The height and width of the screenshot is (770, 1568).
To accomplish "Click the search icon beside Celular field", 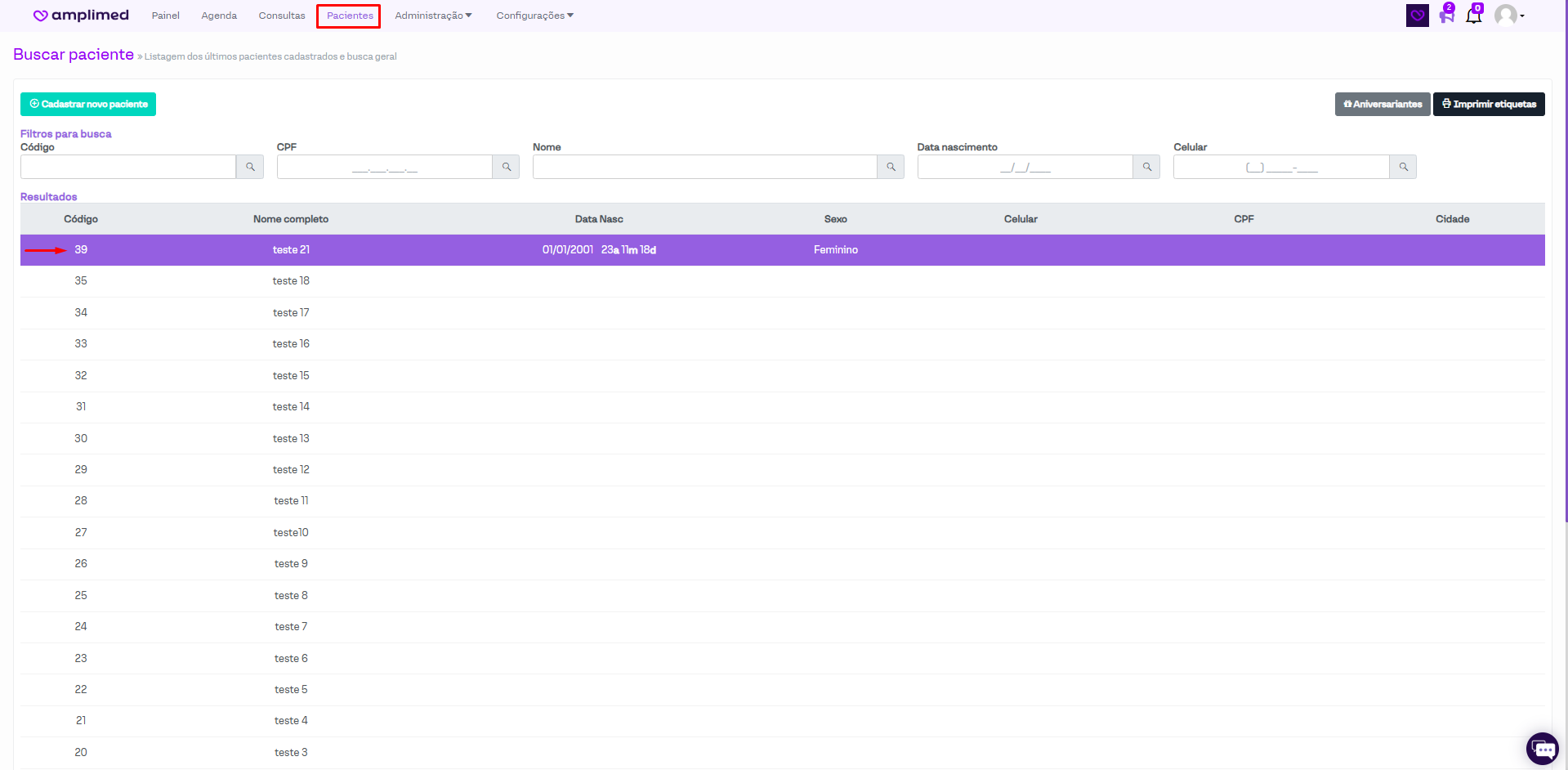I will 1403,167.
